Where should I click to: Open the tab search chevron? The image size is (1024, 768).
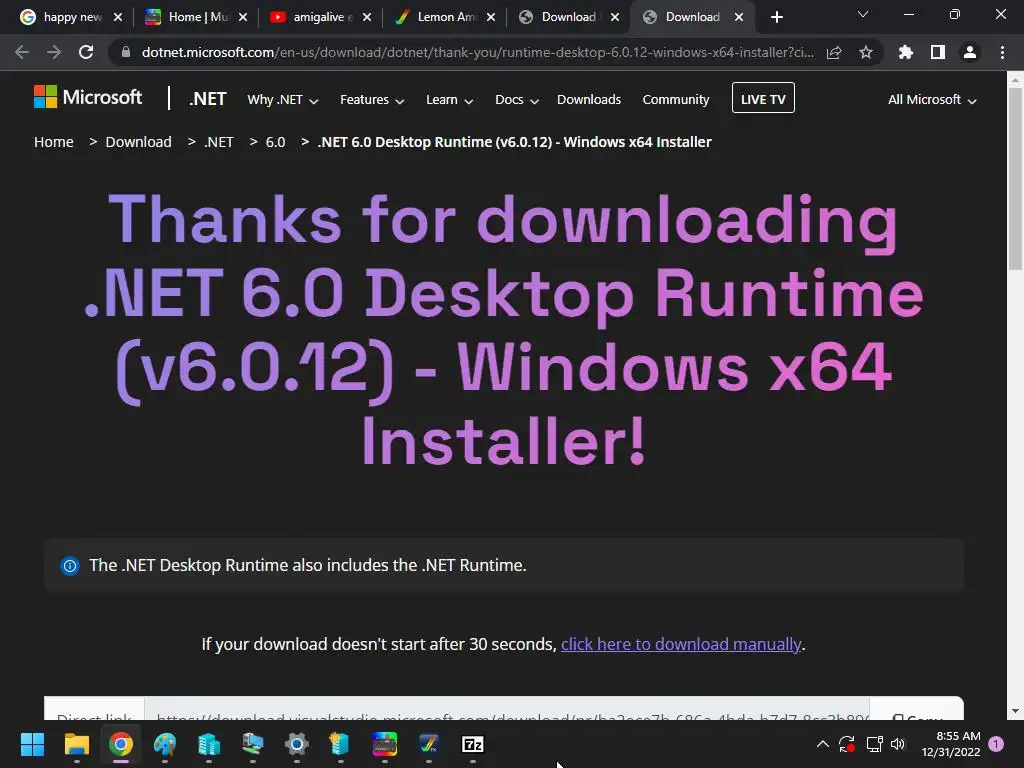pyautogui.click(x=863, y=14)
